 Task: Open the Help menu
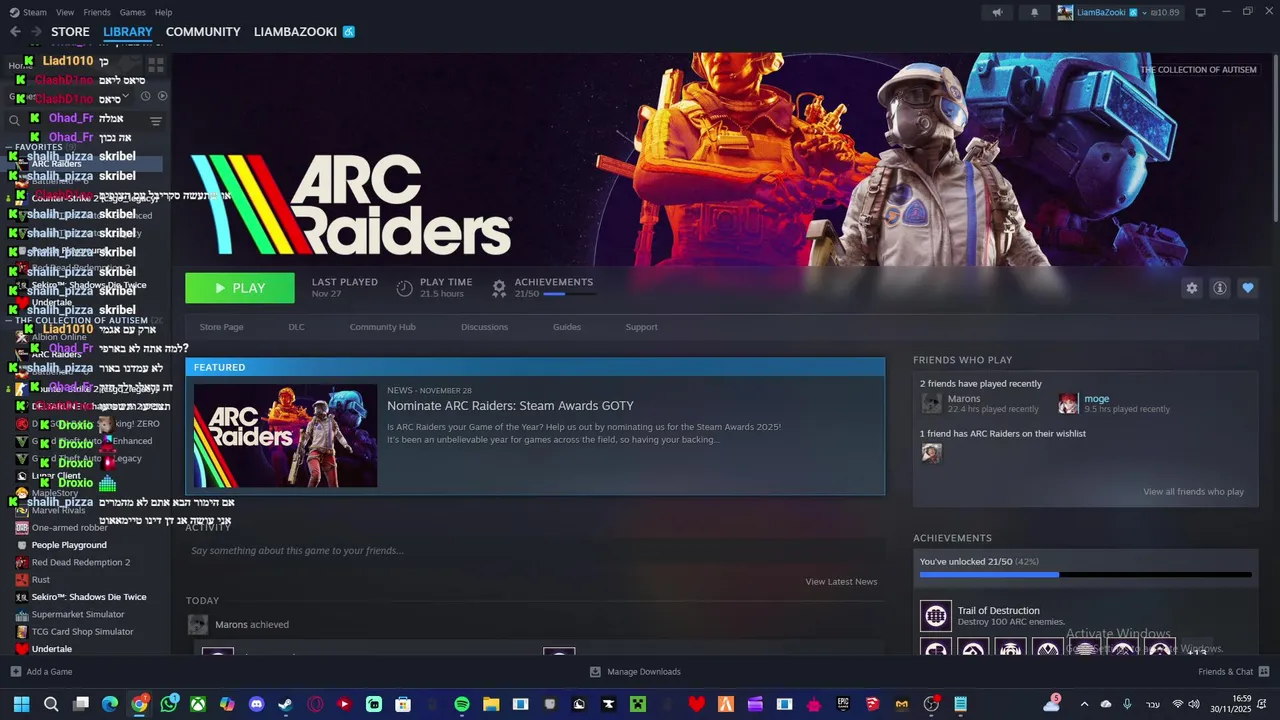(164, 12)
